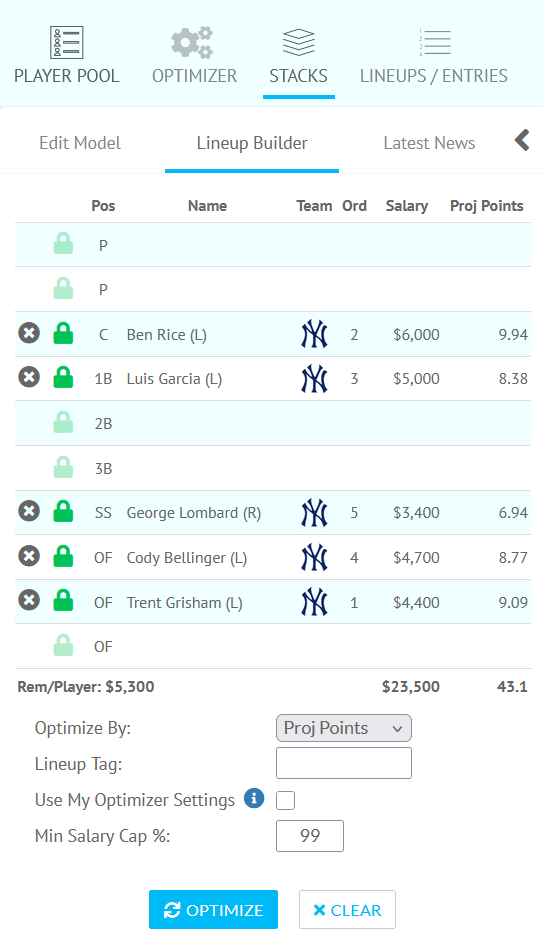Image resolution: width=543 pixels, height=931 pixels.
Task: Remove George Lombard from the lineup
Action: pos(29,511)
